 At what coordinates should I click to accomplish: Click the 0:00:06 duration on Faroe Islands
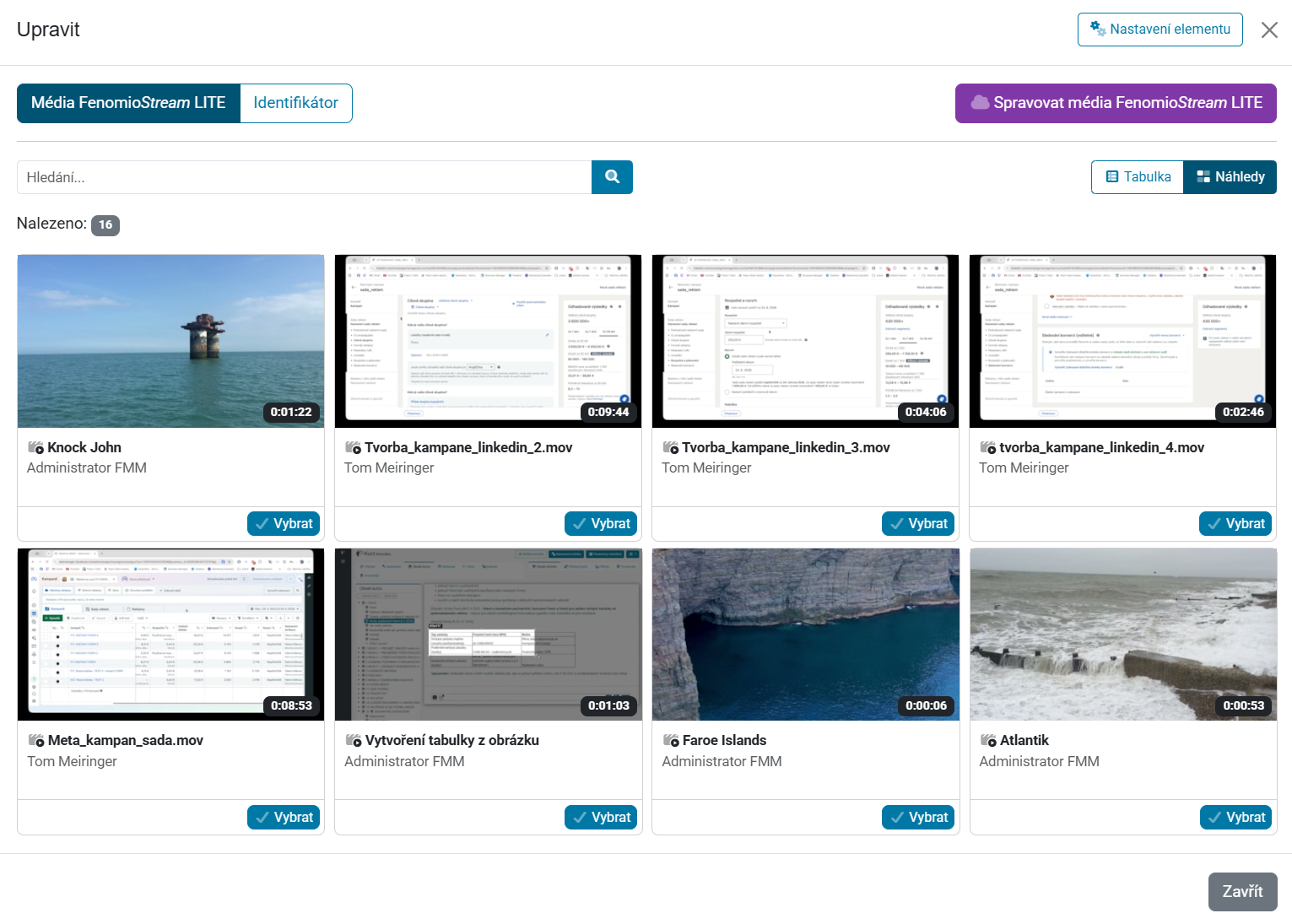point(926,705)
